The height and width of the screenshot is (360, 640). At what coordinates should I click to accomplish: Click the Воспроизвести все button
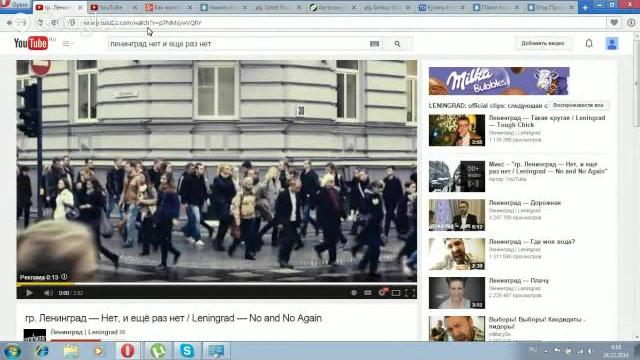click(578, 105)
